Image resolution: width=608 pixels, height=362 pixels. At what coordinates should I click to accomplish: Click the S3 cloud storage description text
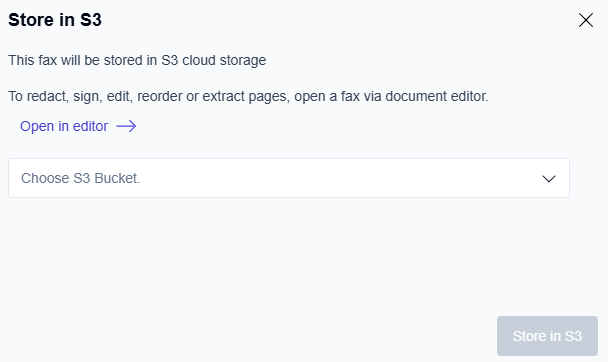coord(137,60)
